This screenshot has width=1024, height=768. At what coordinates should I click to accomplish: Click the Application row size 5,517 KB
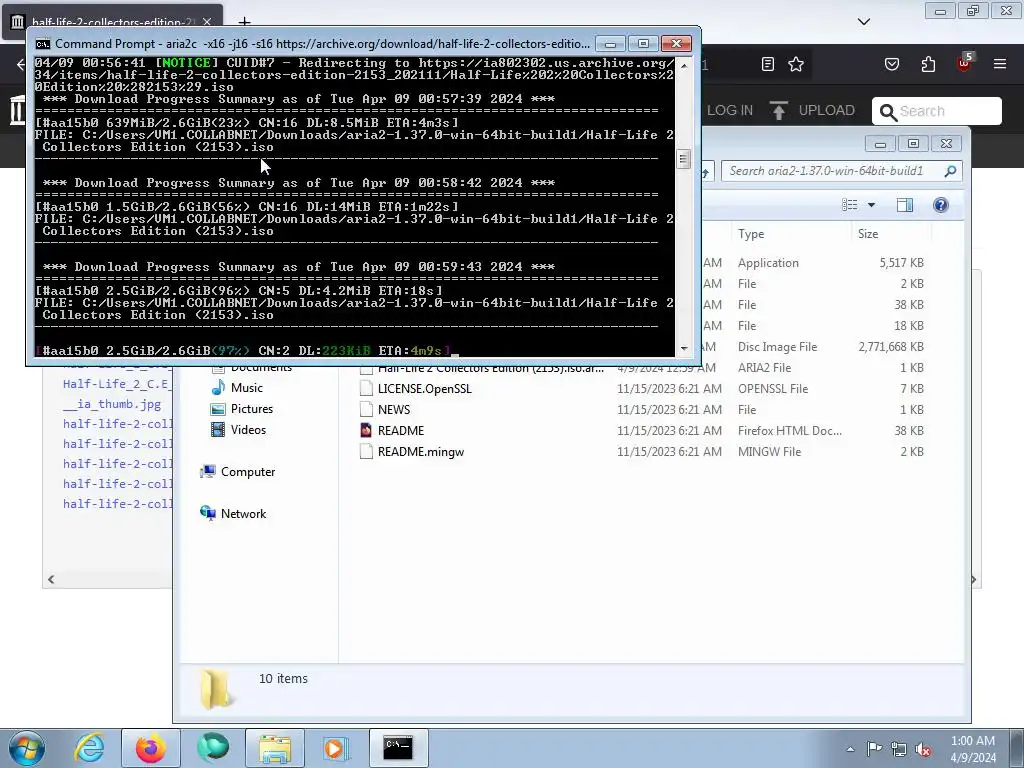(x=901, y=263)
